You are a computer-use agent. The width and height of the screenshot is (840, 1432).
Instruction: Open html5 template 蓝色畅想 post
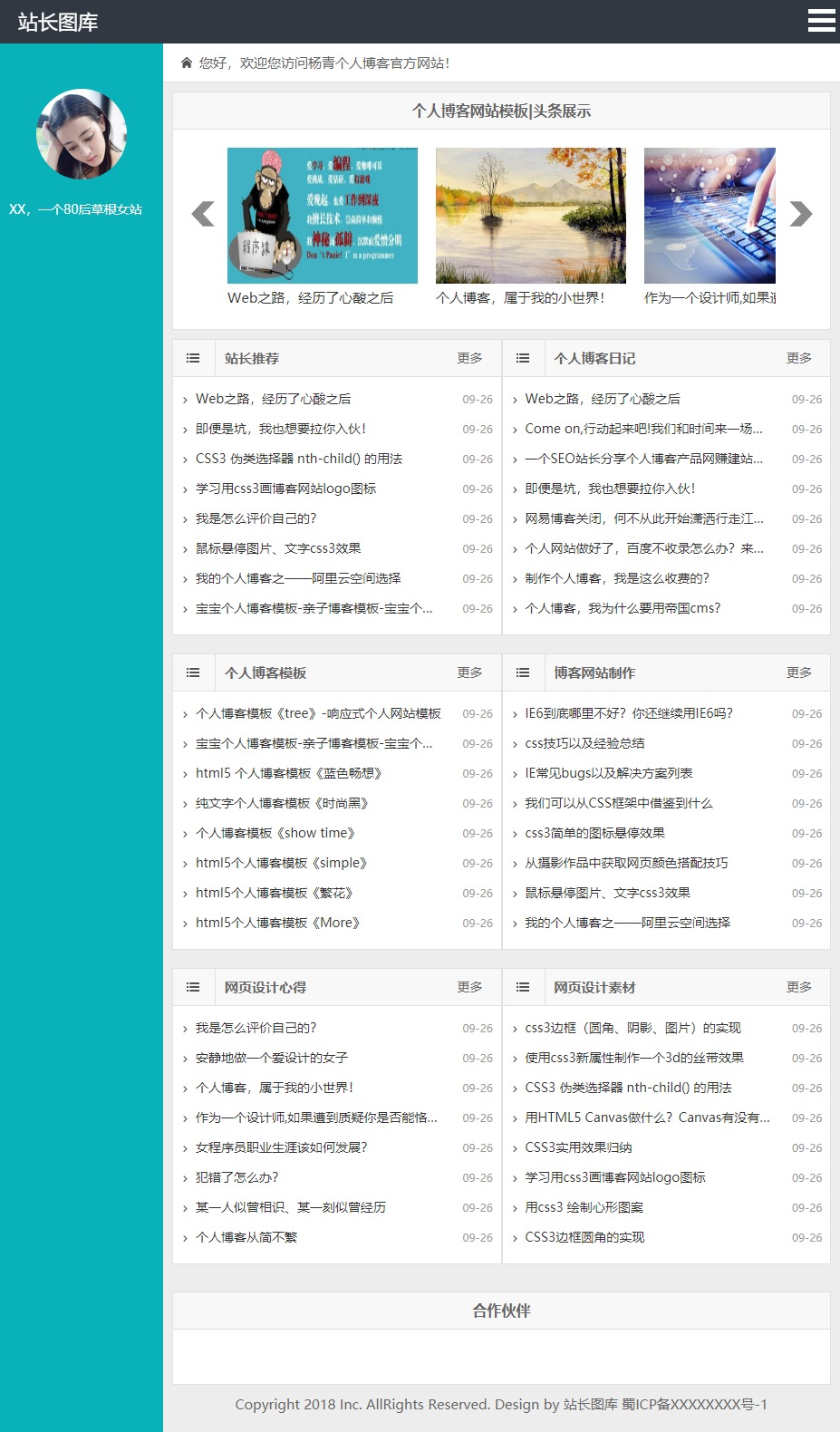click(x=290, y=773)
